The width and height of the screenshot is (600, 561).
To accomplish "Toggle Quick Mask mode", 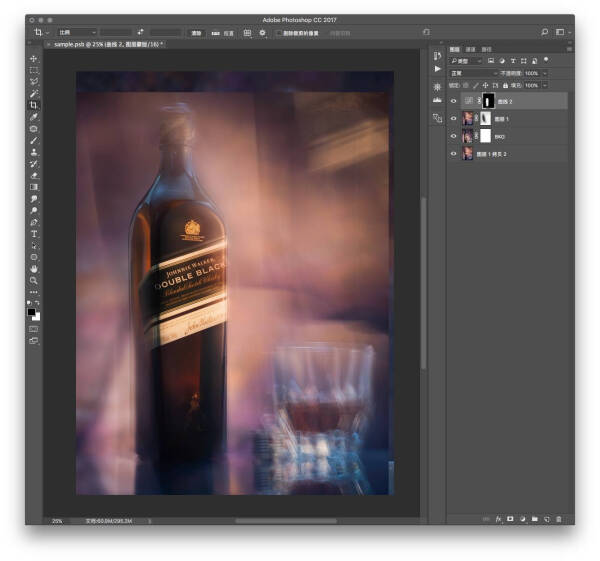I will click(x=34, y=329).
